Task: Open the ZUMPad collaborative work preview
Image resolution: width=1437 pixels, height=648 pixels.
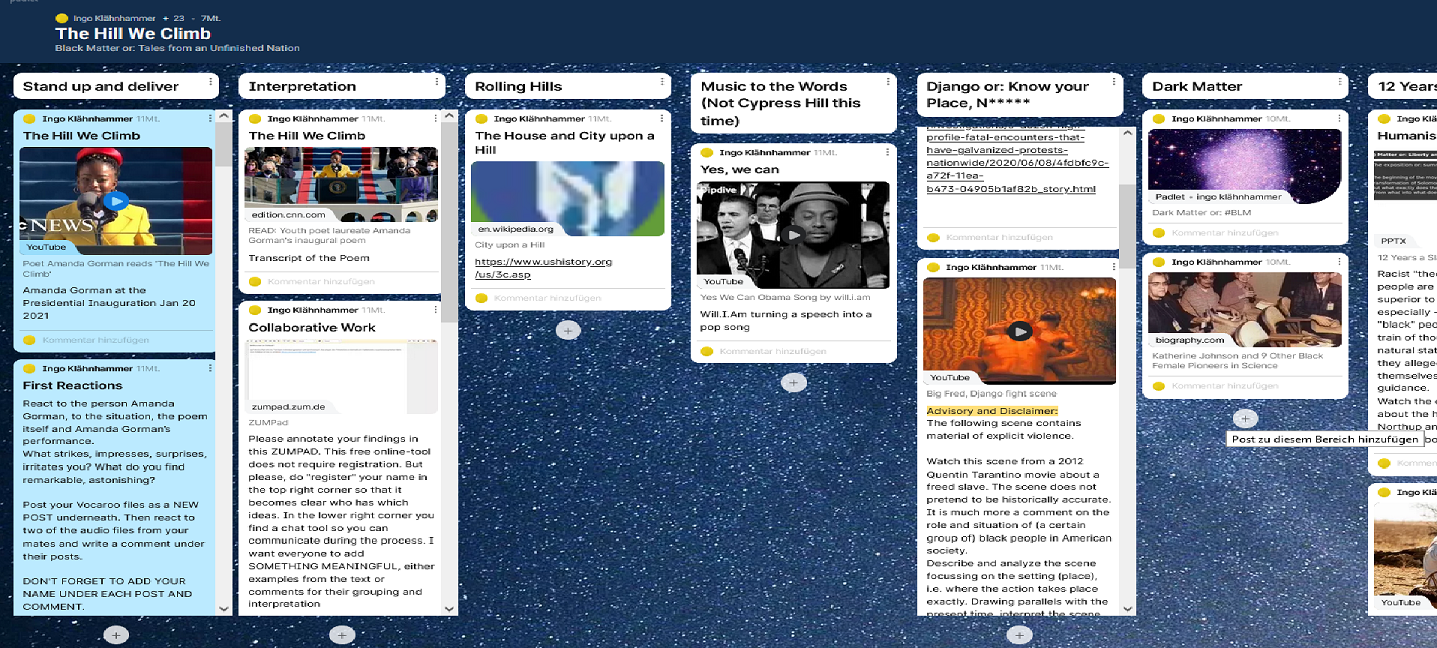Action: (x=341, y=377)
